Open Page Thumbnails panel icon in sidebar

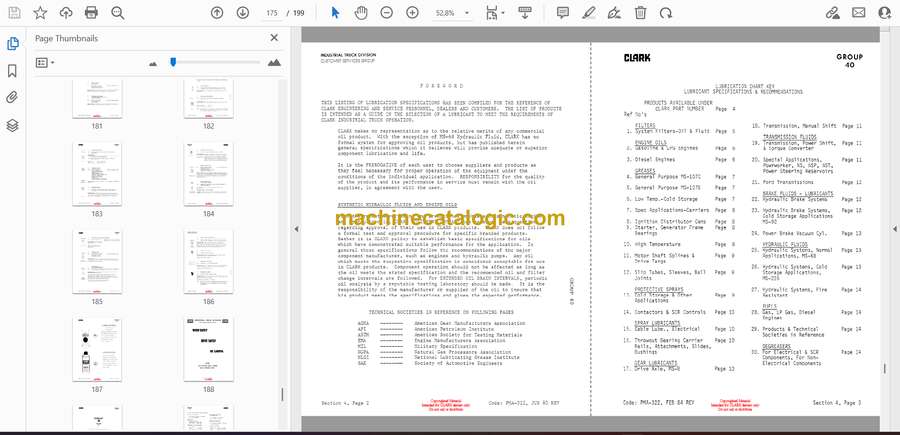coord(12,44)
